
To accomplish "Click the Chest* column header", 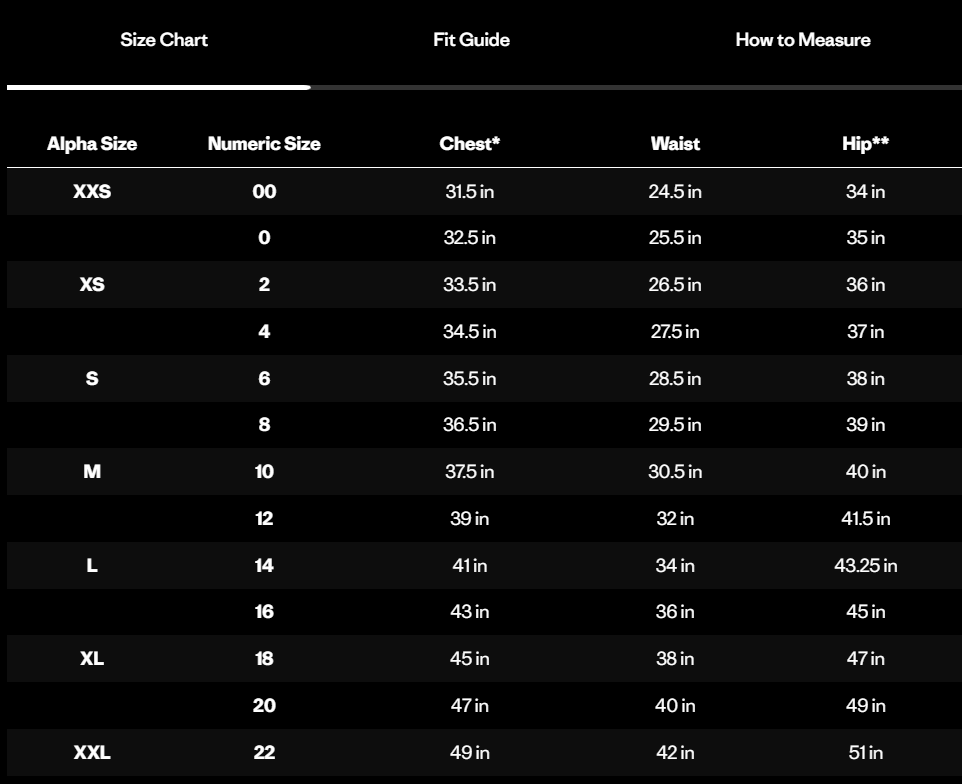I will point(469,144).
